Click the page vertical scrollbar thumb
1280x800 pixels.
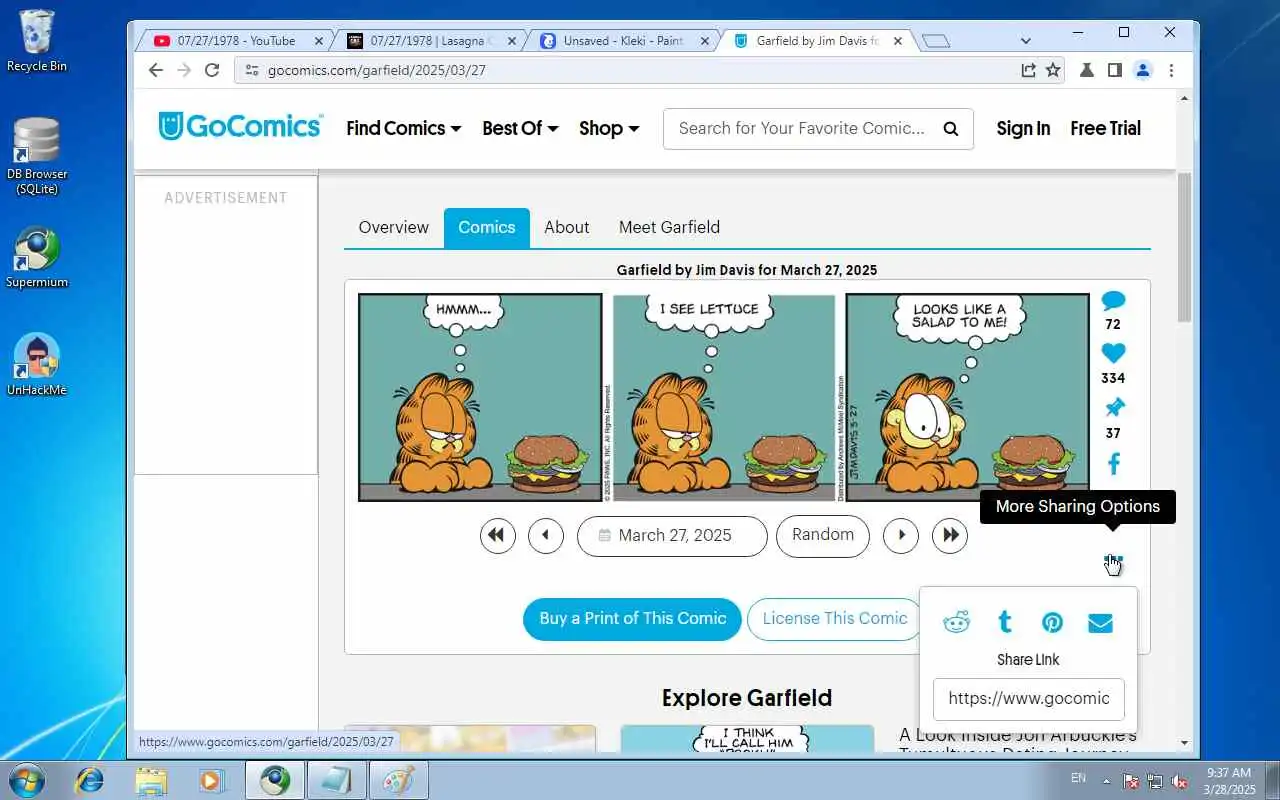coord(1185,247)
